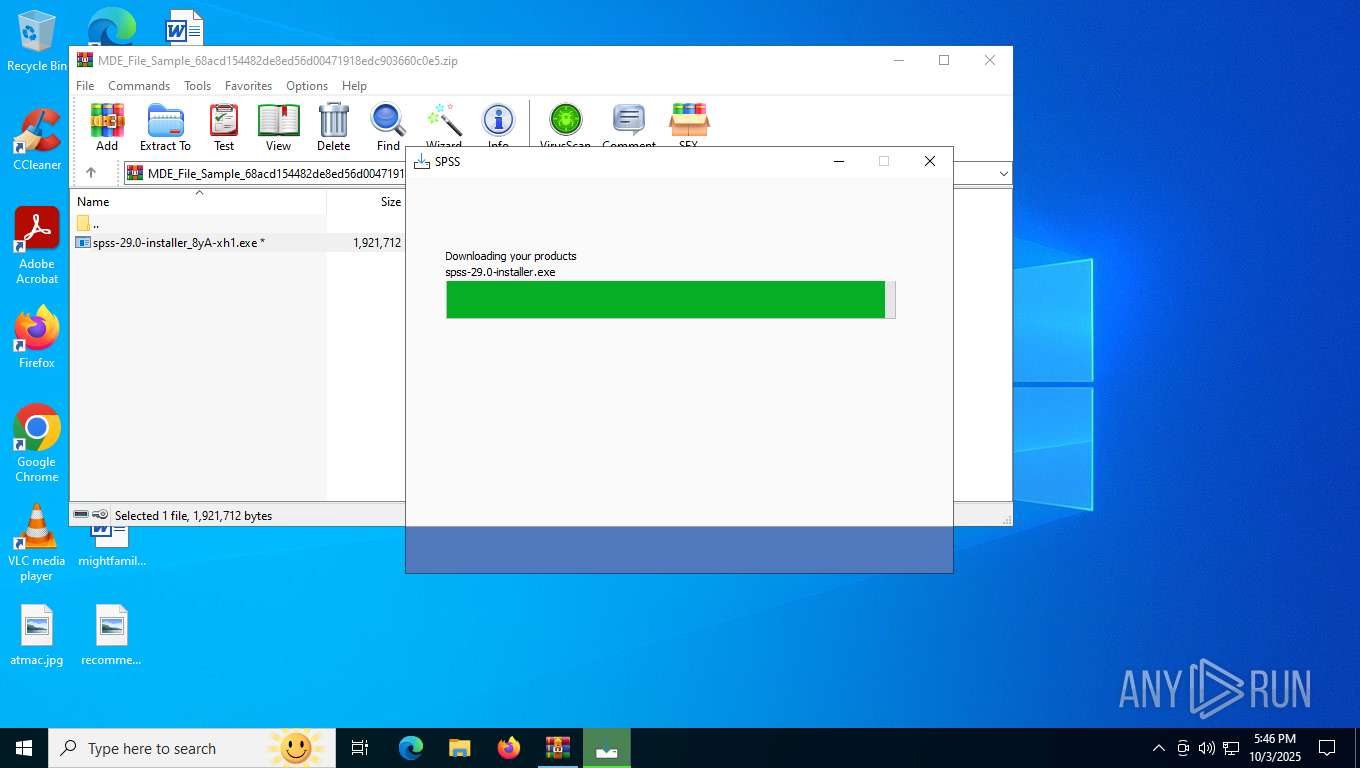Open the notification center icon
Viewport: 1360px width, 768px height.
1327,748
